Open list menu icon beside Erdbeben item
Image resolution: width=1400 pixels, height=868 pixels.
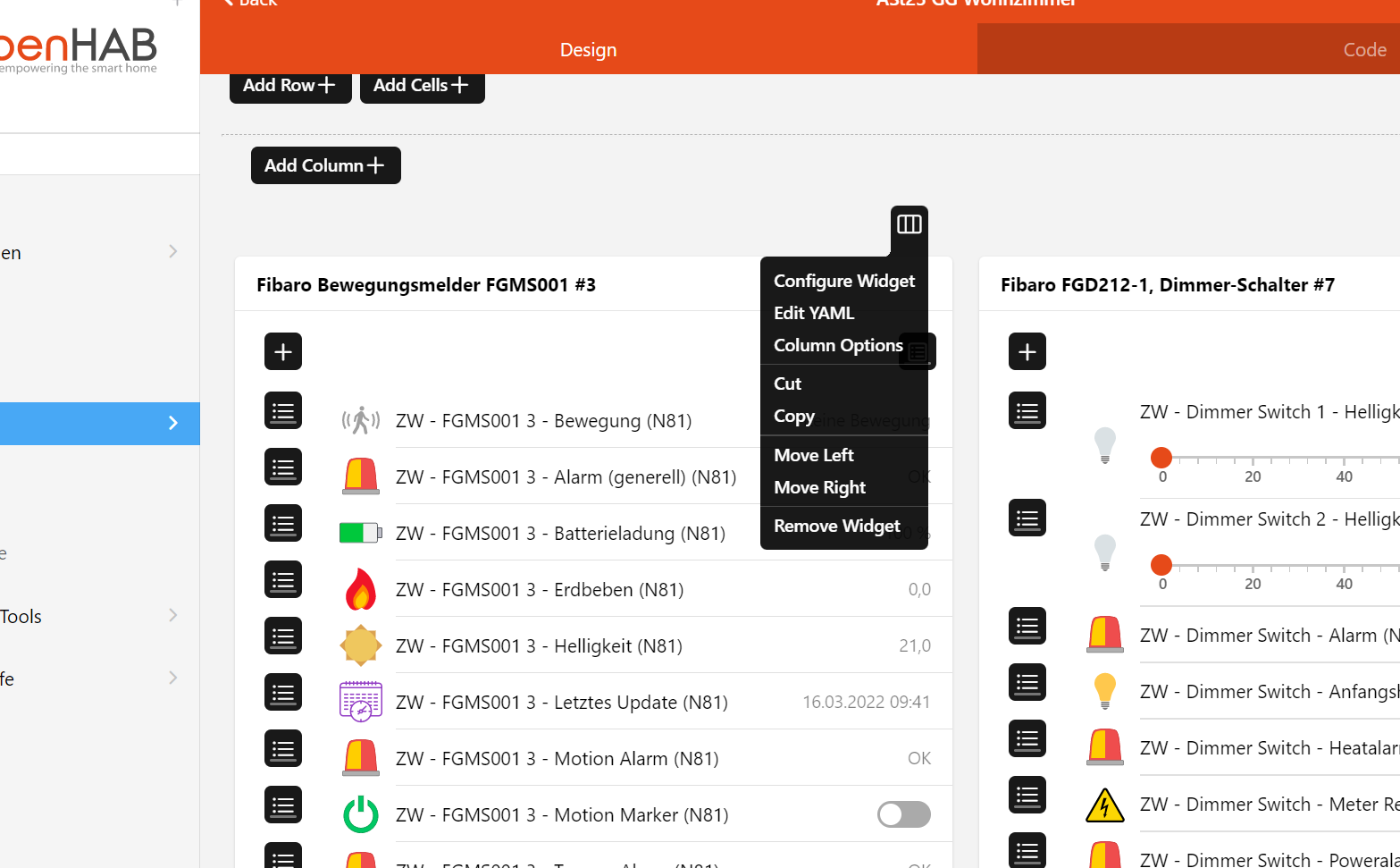(283, 580)
